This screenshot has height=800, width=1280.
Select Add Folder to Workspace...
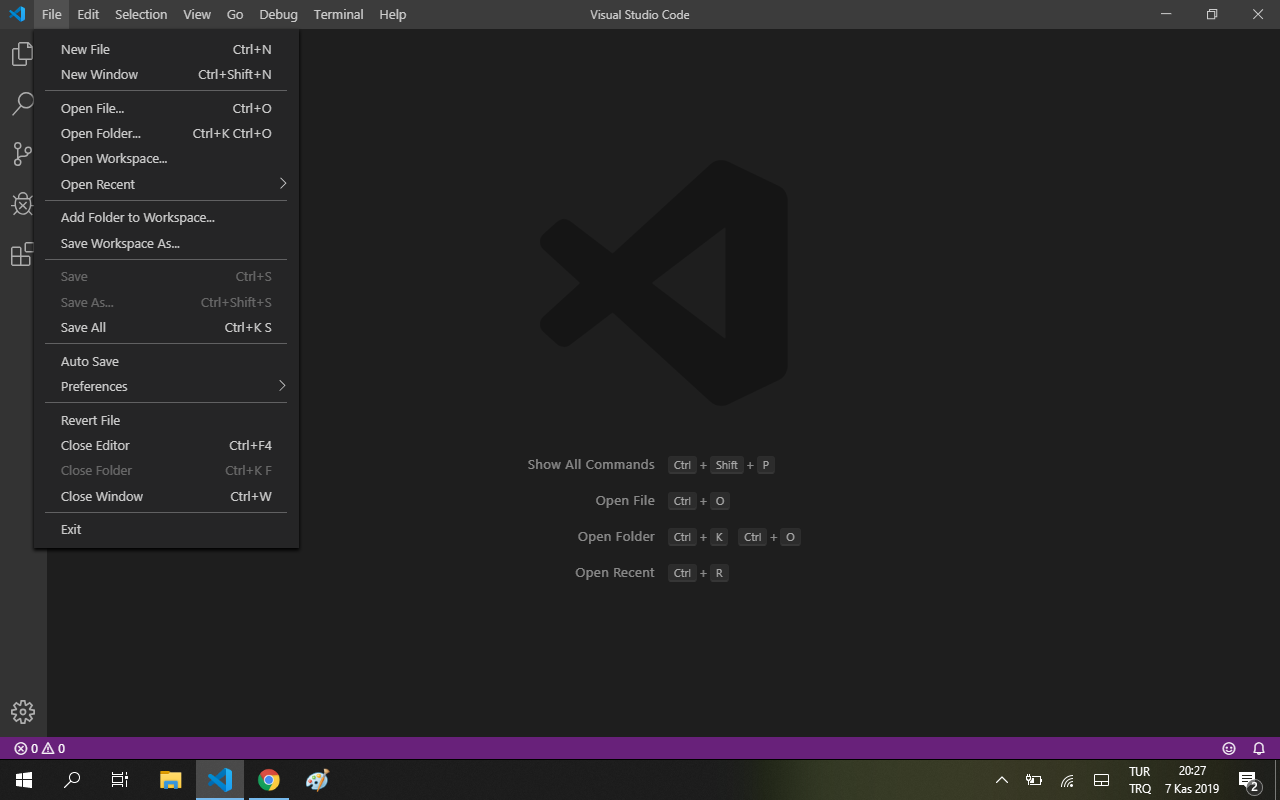pyautogui.click(x=166, y=217)
